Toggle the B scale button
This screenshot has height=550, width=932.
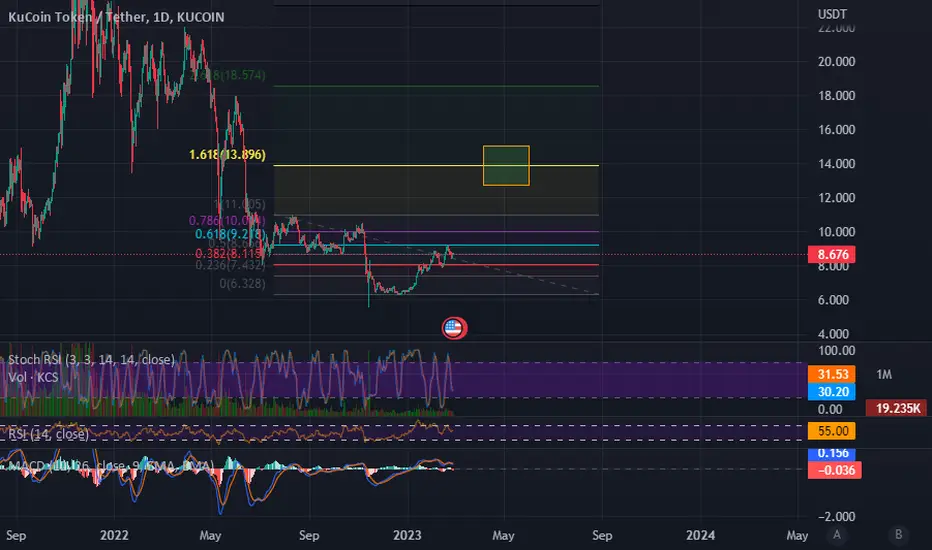click(898, 535)
